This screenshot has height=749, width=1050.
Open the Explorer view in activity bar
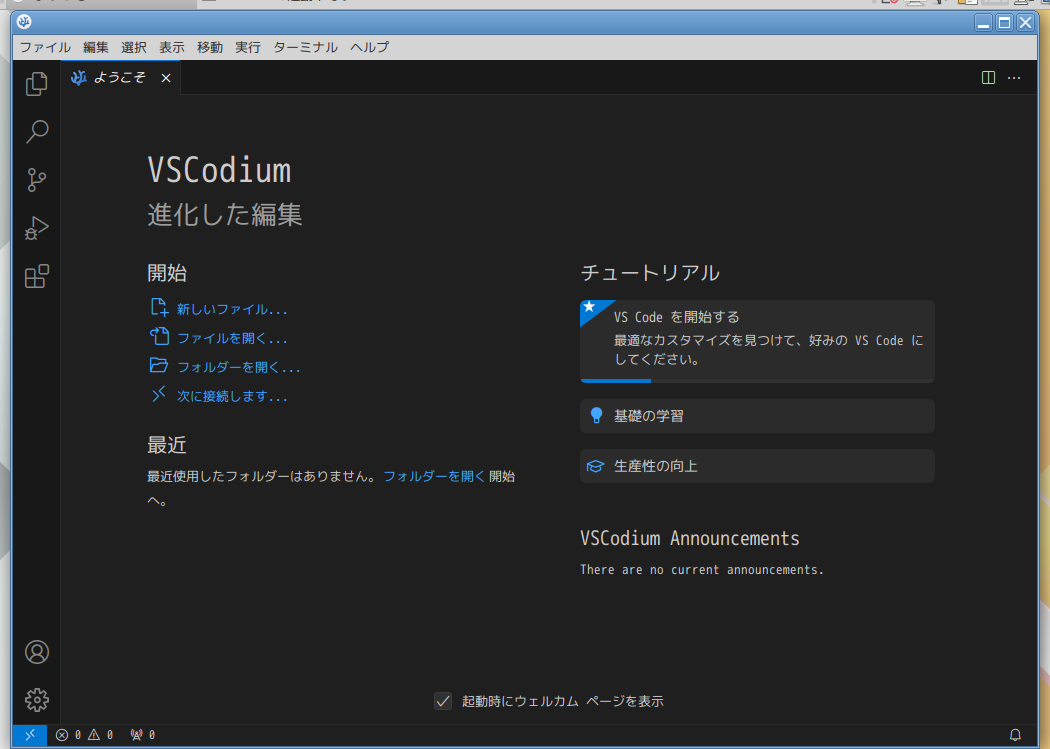point(37,84)
